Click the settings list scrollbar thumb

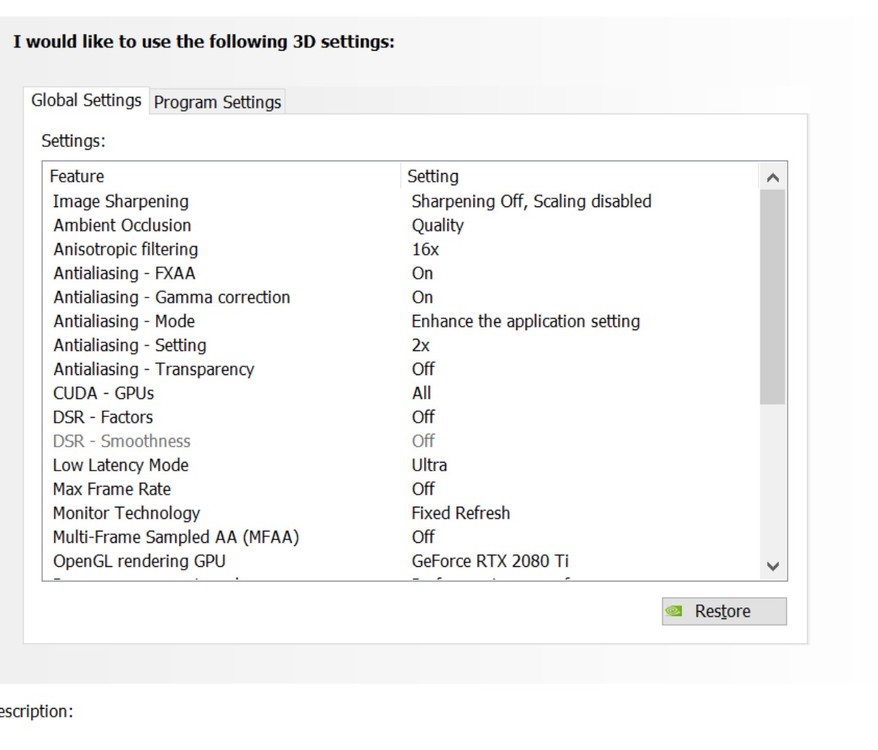pyautogui.click(x=772, y=297)
